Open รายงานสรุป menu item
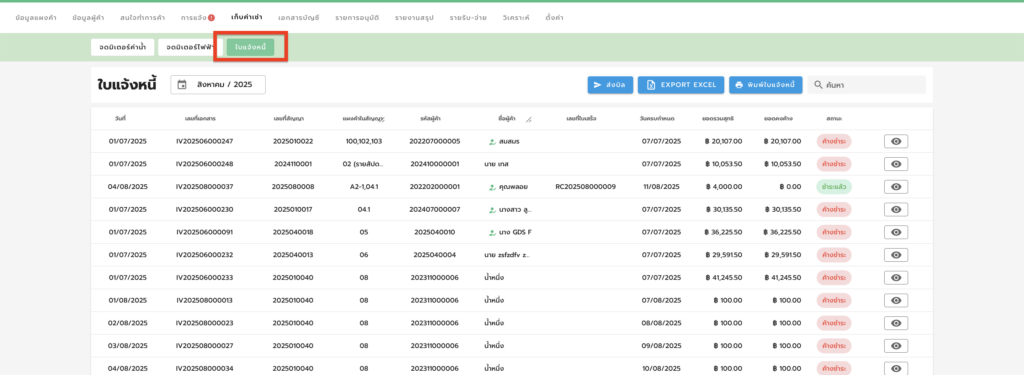1024x375 pixels. pos(414,18)
